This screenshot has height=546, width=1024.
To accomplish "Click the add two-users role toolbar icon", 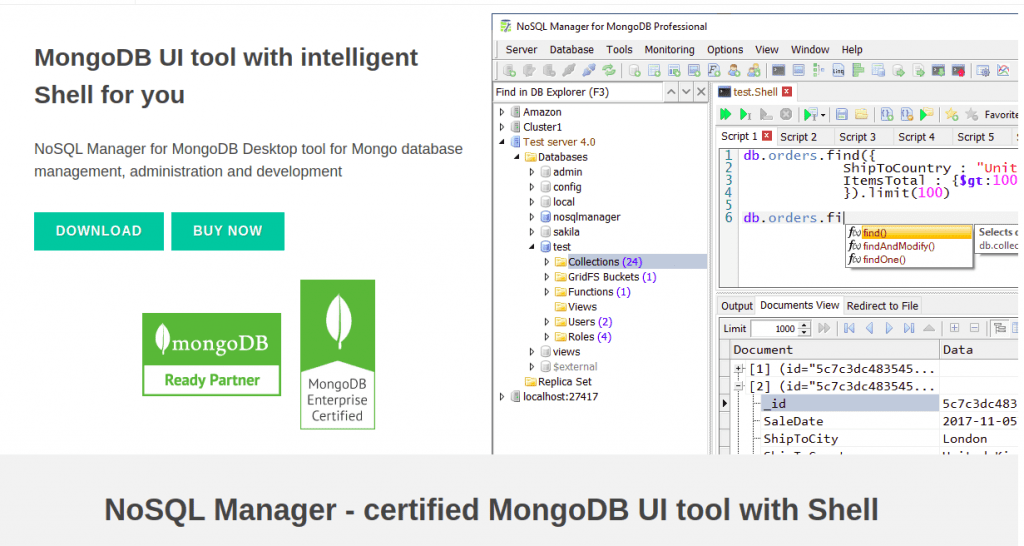I will 754,71.
